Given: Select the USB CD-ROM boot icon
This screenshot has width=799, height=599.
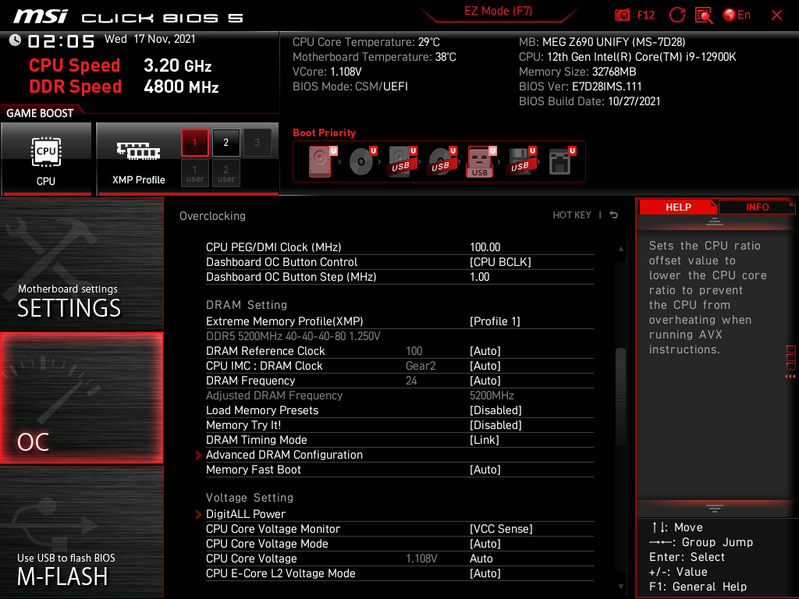Looking at the screenshot, I should pyautogui.click(x=442, y=161).
